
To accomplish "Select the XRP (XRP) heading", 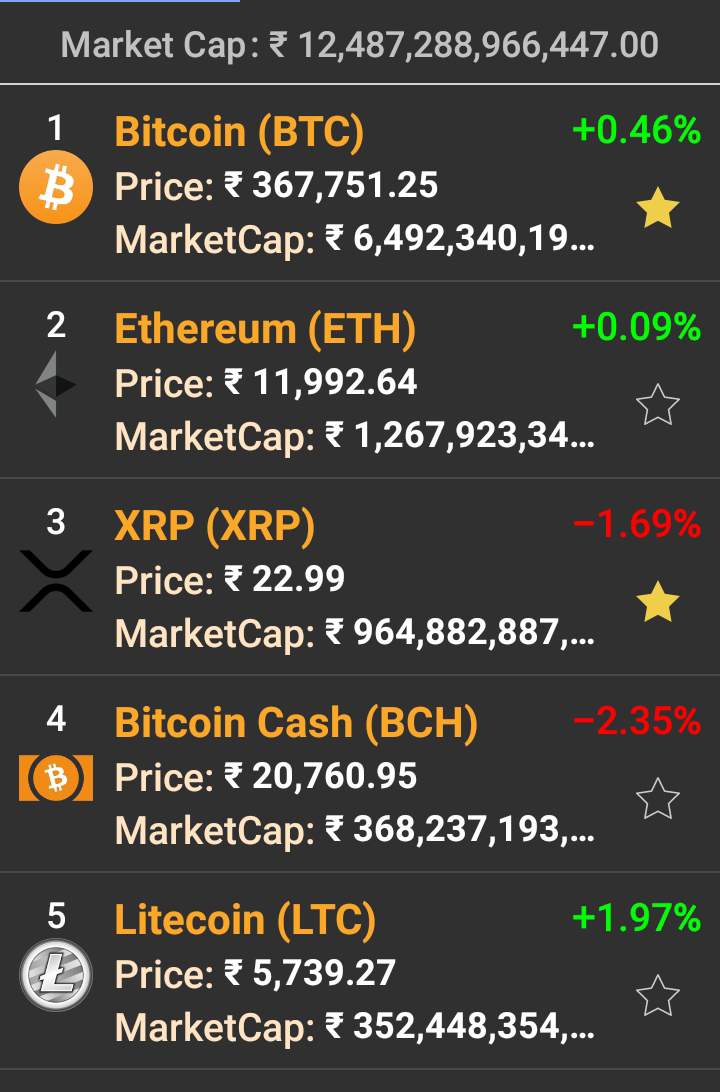I will [214, 526].
